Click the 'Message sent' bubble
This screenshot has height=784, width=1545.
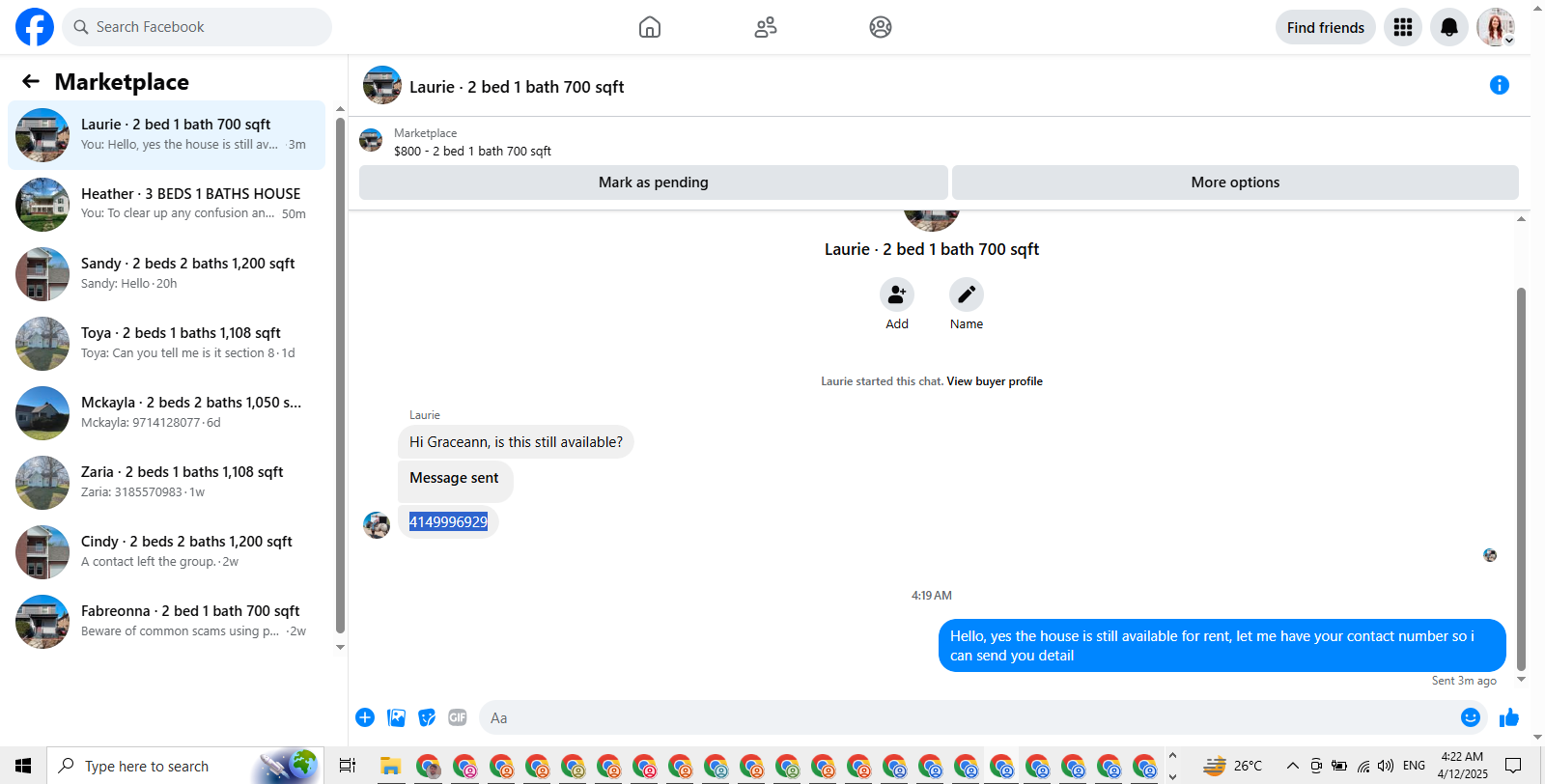455,480
